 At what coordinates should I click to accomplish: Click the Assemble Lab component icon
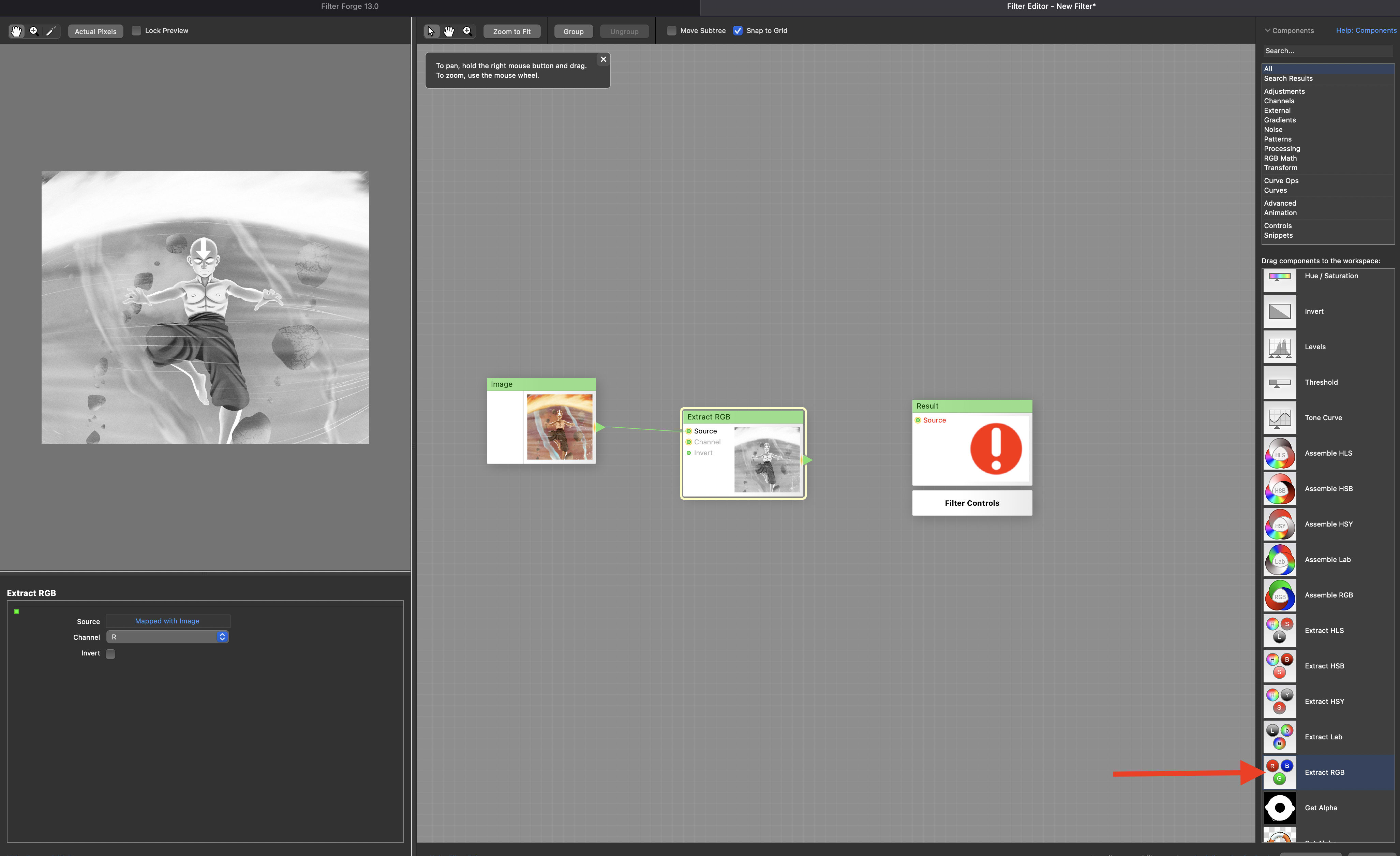1280,560
